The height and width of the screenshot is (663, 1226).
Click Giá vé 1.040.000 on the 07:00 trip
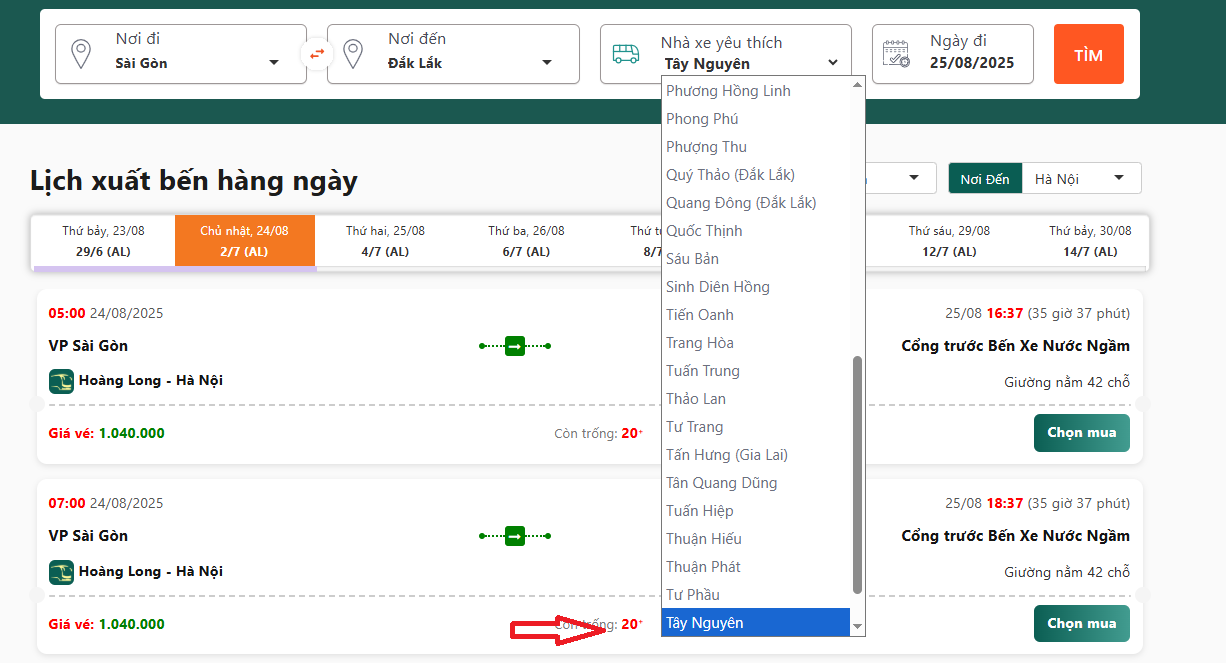point(107,624)
